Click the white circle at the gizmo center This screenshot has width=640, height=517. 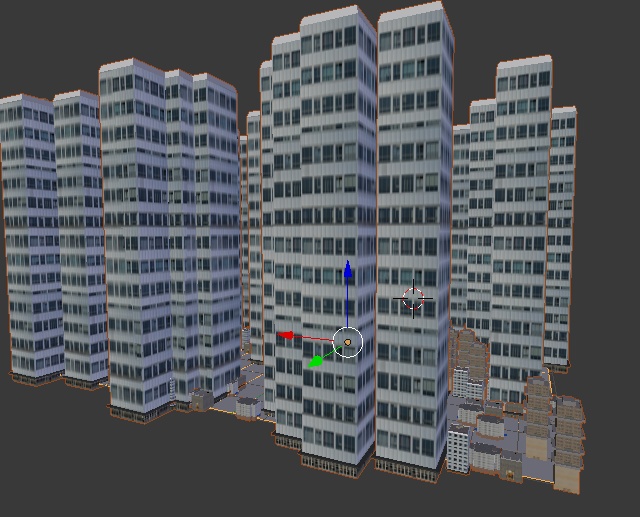(x=348, y=342)
